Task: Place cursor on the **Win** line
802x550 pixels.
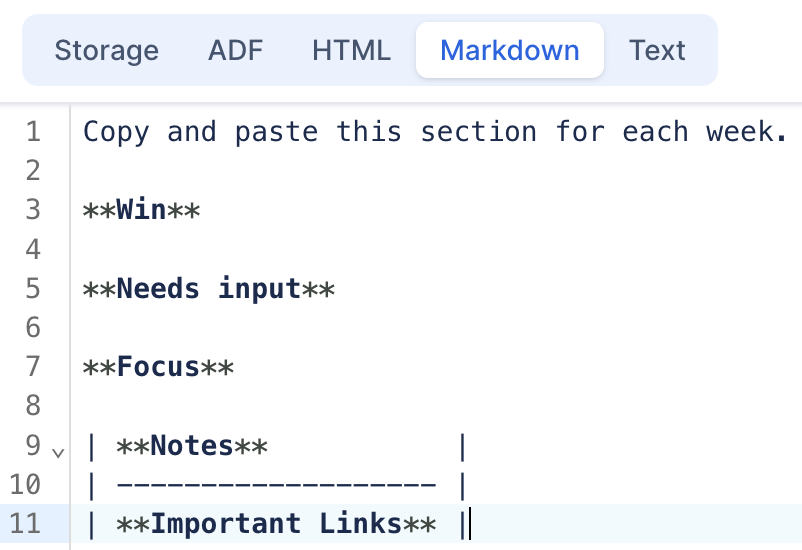Action: [x=142, y=210]
